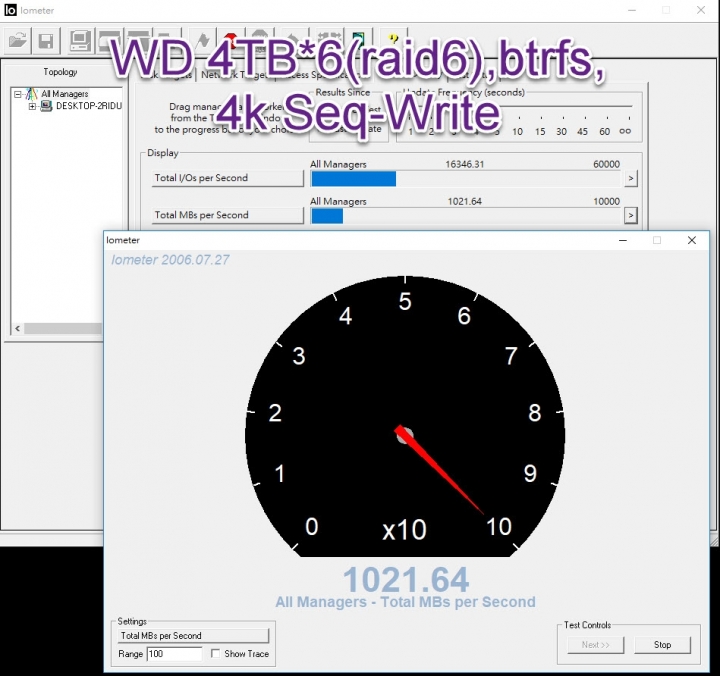Open the arrow beside the MBs progress bar
720x676 pixels.
(x=631, y=215)
